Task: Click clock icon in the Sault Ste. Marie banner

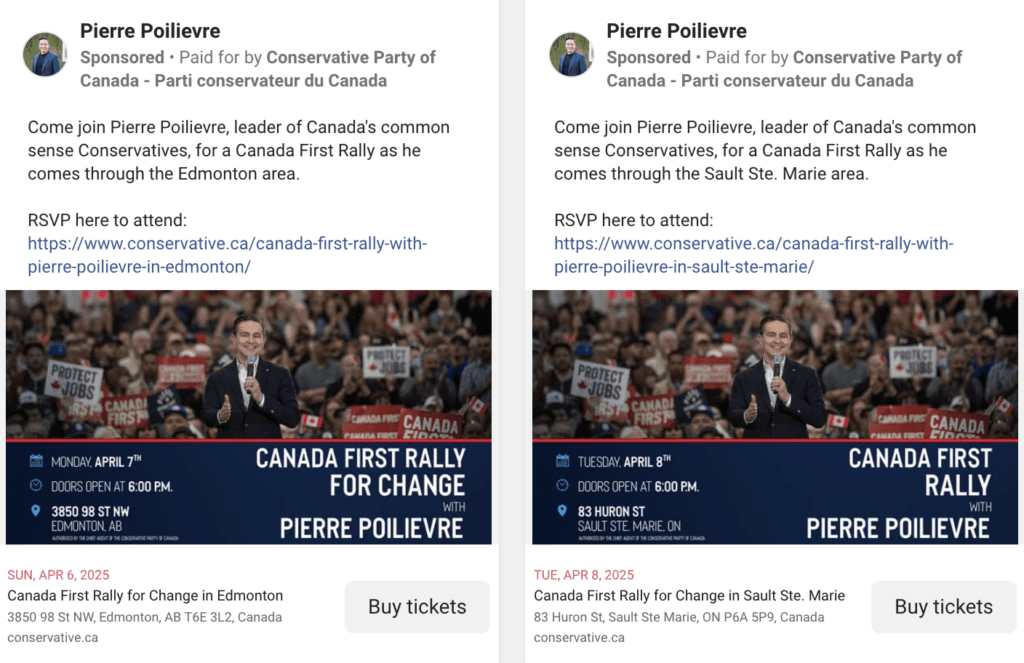Action: 562,486
